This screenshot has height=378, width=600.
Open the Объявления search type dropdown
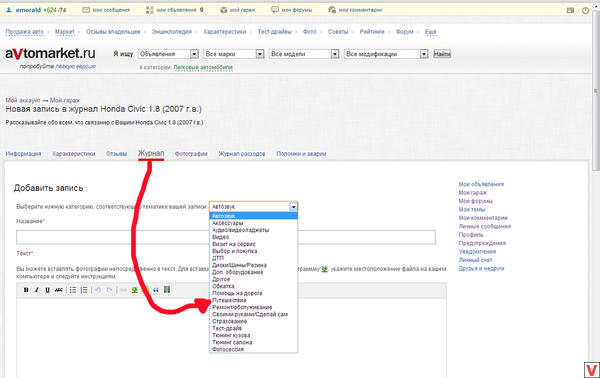coord(168,54)
